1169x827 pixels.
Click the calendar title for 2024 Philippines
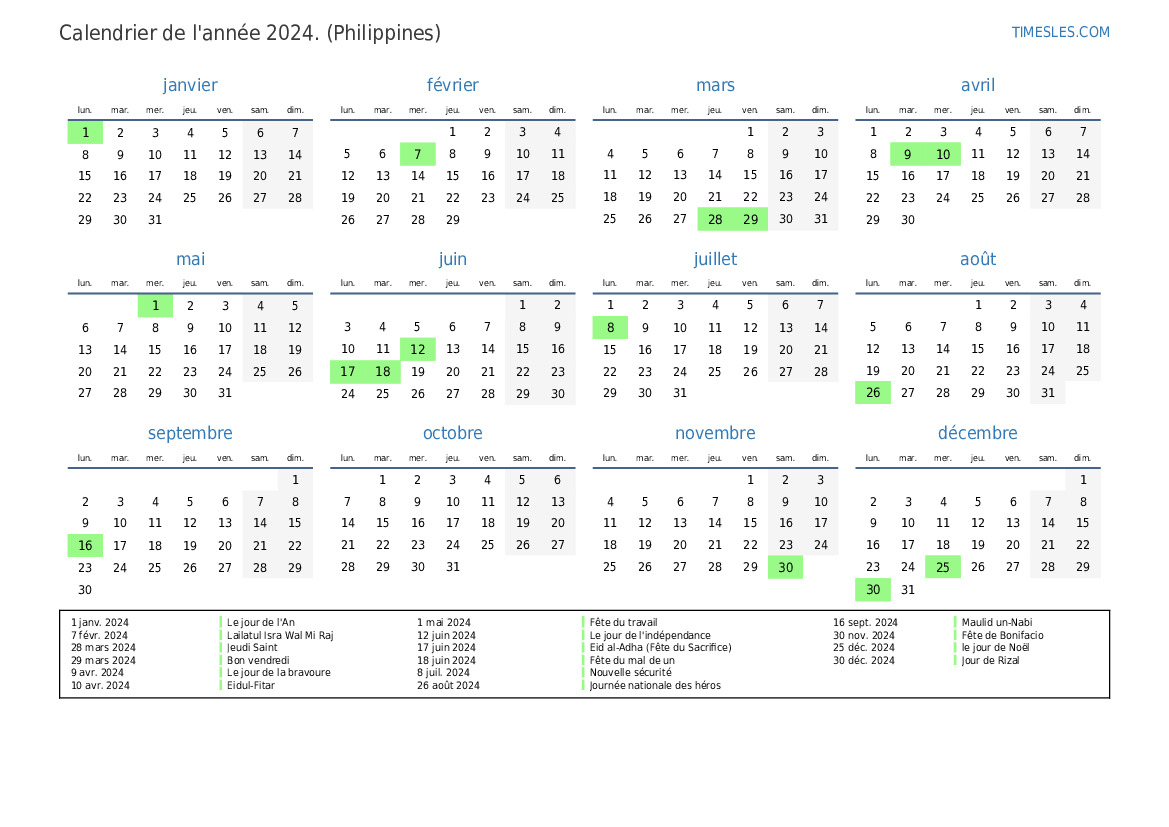(250, 33)
